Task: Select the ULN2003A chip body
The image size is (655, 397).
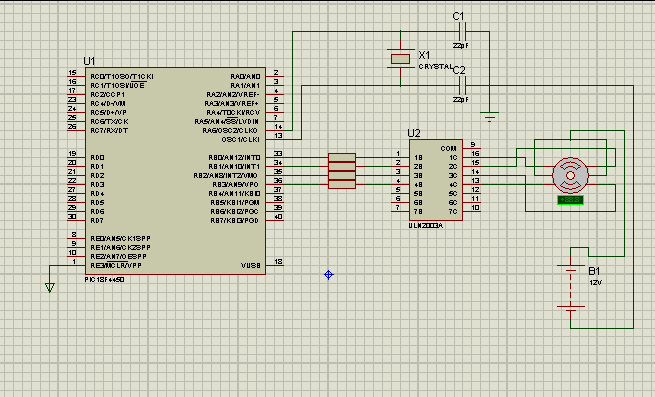Action: (436, 180)
